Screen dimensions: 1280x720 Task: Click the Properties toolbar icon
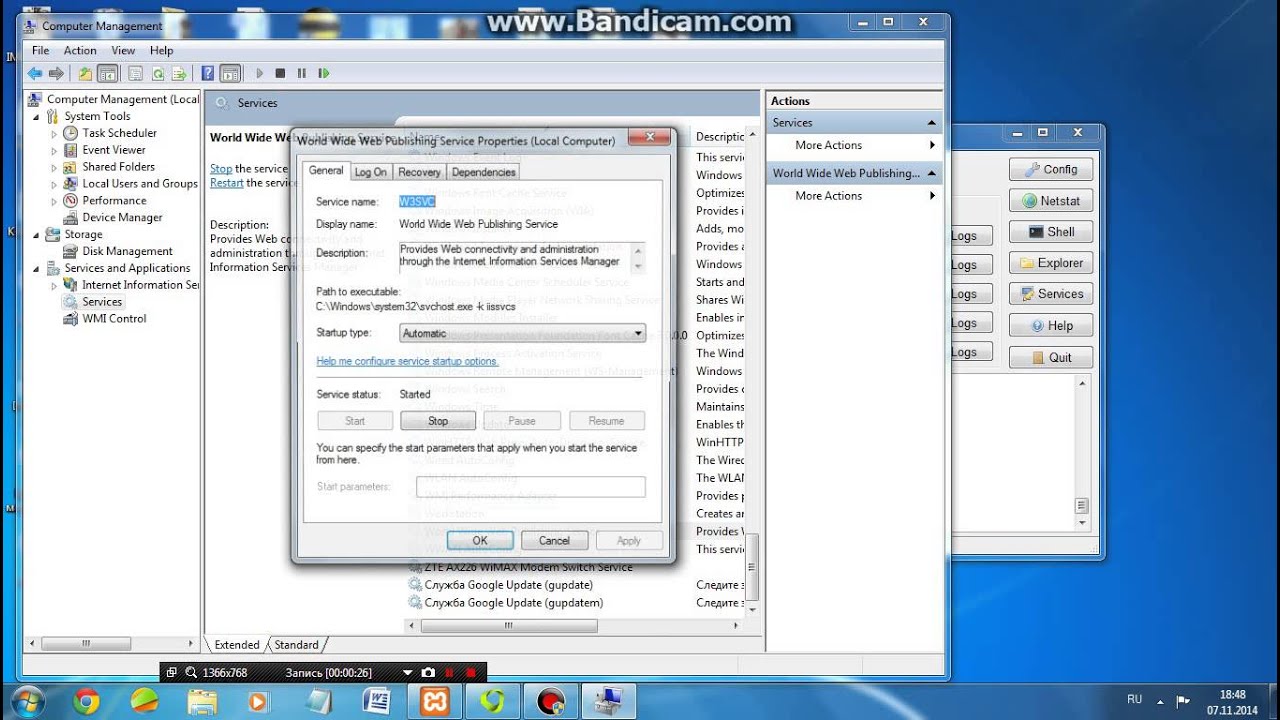tap(135, 73)
